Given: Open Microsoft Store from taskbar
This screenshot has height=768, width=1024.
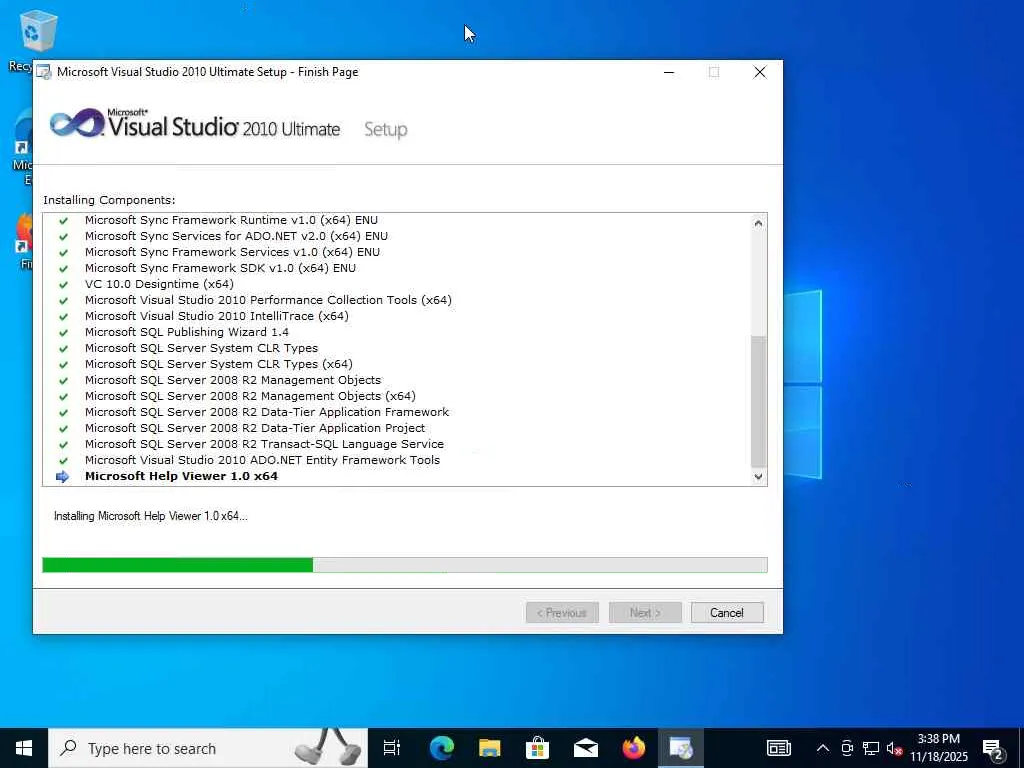Looking at the screenshot, I should [537, 748].
